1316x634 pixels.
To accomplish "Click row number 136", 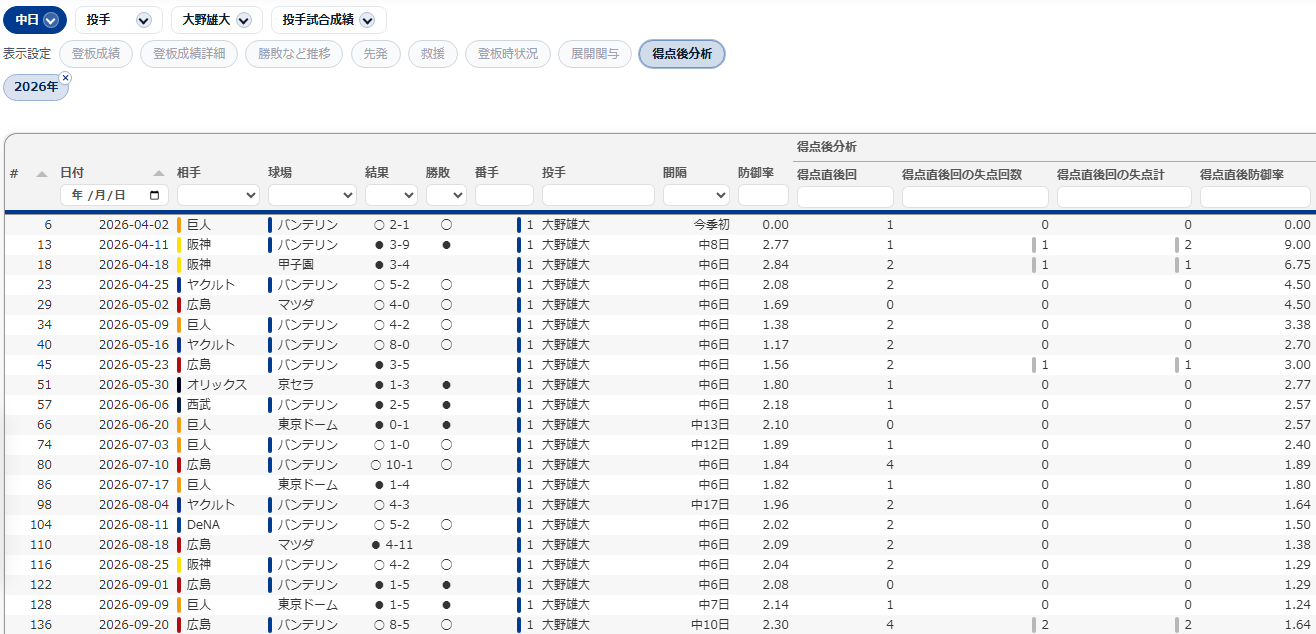I will coord(41,625).
